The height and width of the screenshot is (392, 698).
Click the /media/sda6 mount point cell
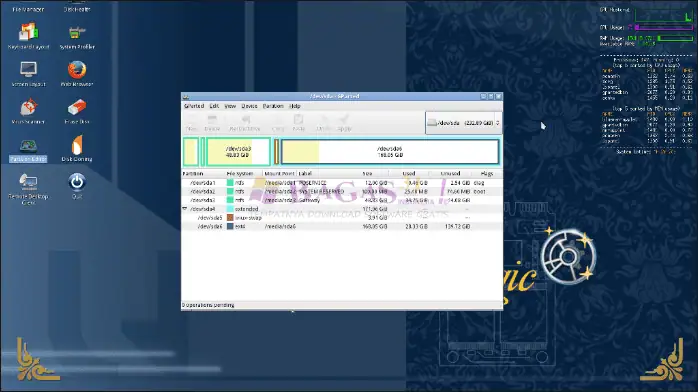coord(280,226)
